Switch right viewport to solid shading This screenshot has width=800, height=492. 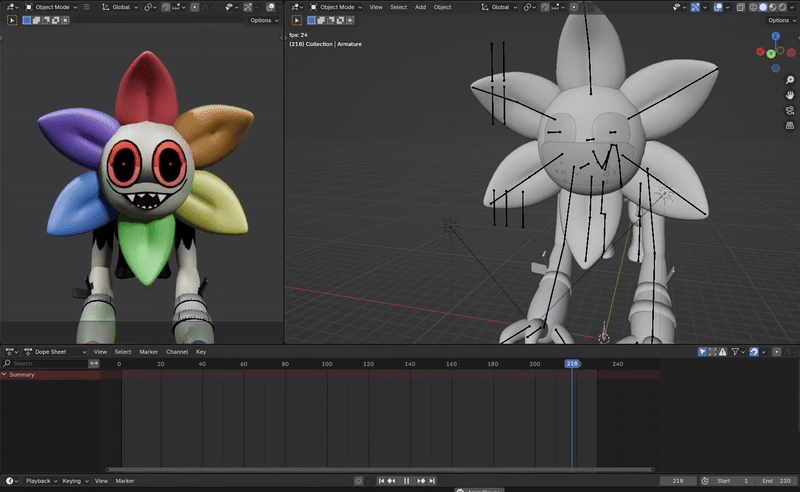click(x=763, y=7)
